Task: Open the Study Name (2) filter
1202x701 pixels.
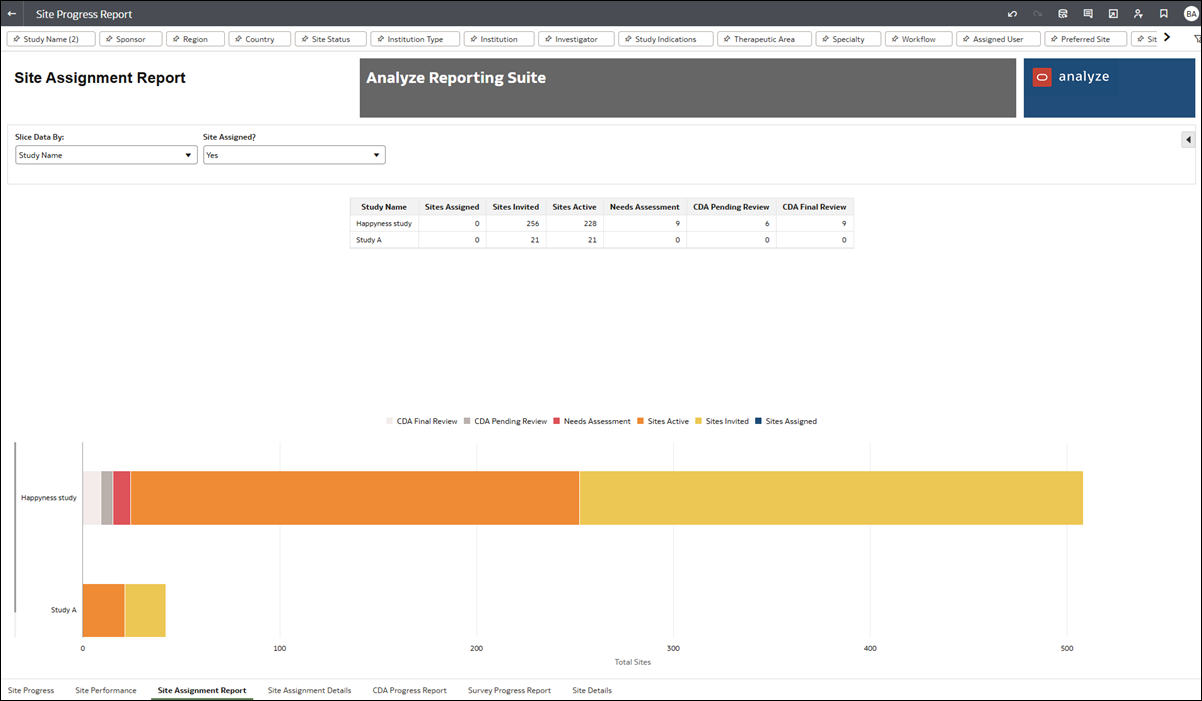Action: click(x=51, y=39)
